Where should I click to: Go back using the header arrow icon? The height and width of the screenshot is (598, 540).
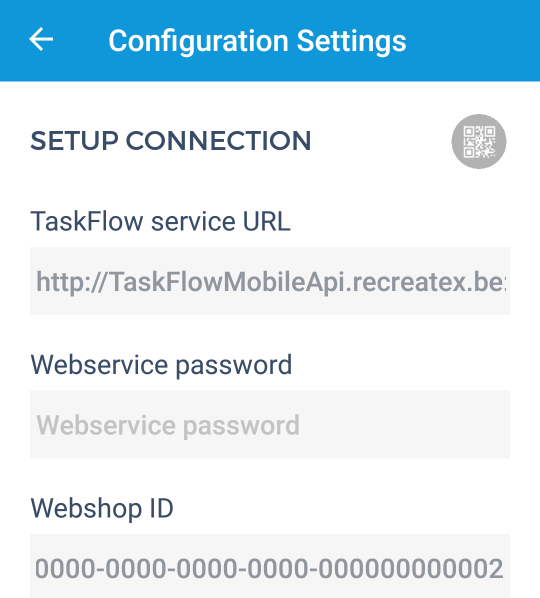pyautogui.click(x=41, y=39)
